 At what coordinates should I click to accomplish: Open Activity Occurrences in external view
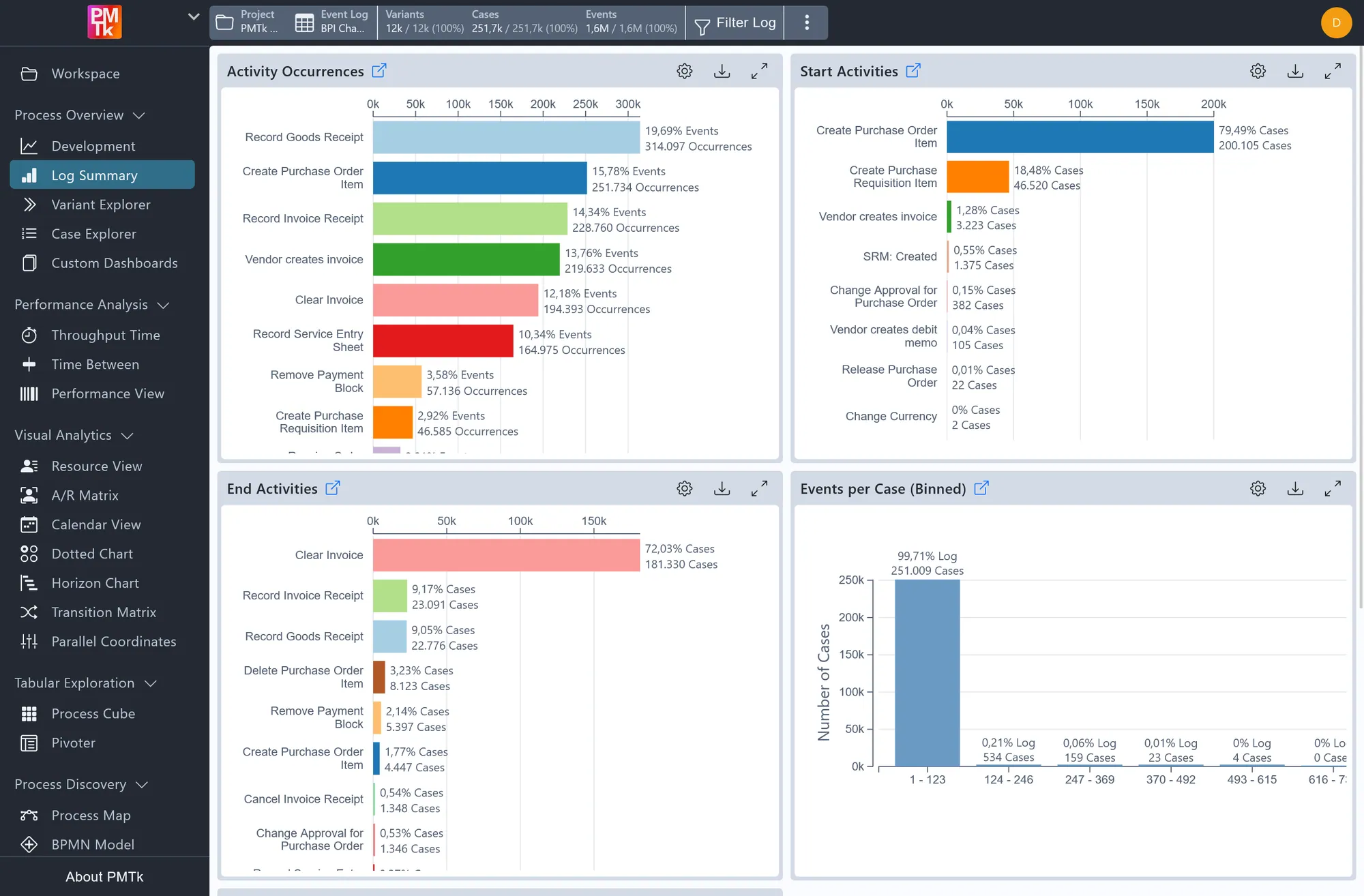pos(379,70)
